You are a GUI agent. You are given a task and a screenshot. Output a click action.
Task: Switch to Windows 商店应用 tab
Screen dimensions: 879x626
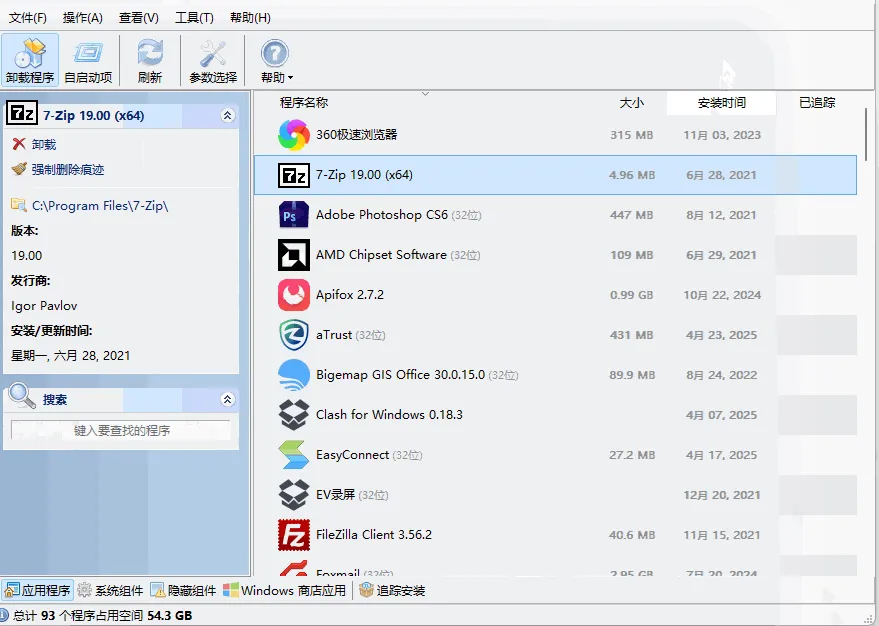[285, 590]
